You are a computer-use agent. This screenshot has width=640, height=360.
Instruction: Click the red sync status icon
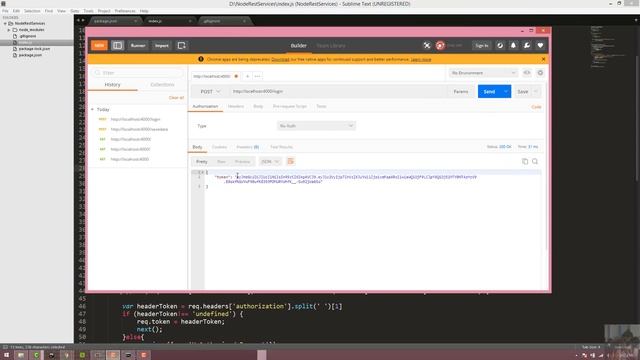440,45
